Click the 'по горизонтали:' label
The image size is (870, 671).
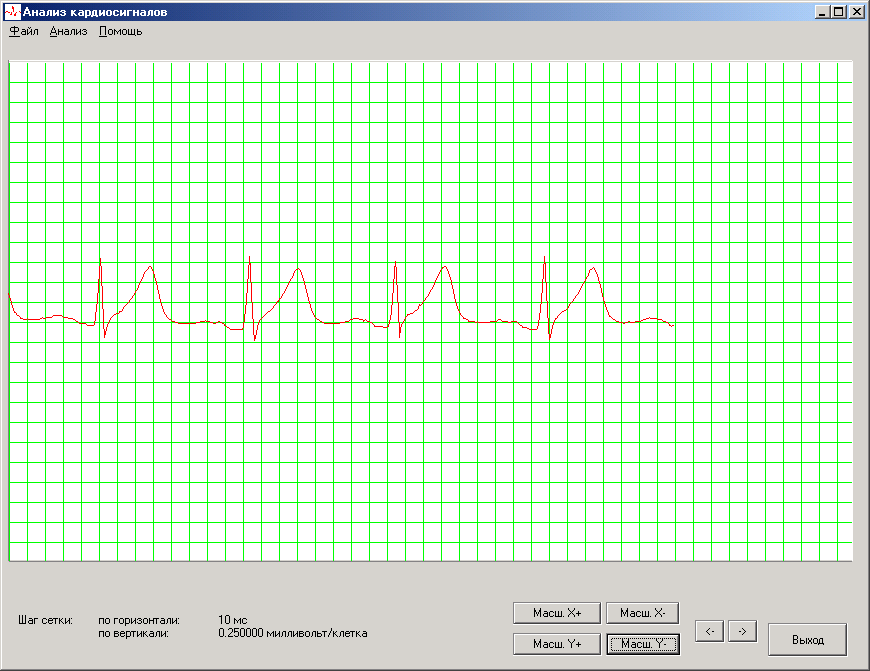coord(139,620)
